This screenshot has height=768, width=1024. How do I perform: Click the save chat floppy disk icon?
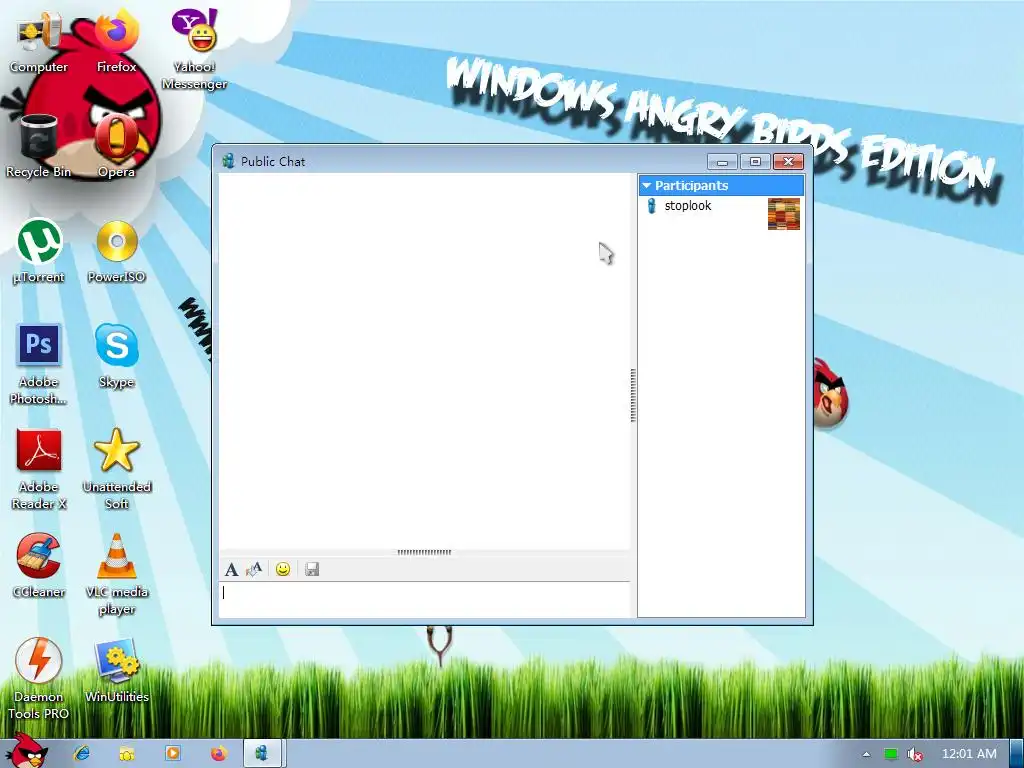312,569
